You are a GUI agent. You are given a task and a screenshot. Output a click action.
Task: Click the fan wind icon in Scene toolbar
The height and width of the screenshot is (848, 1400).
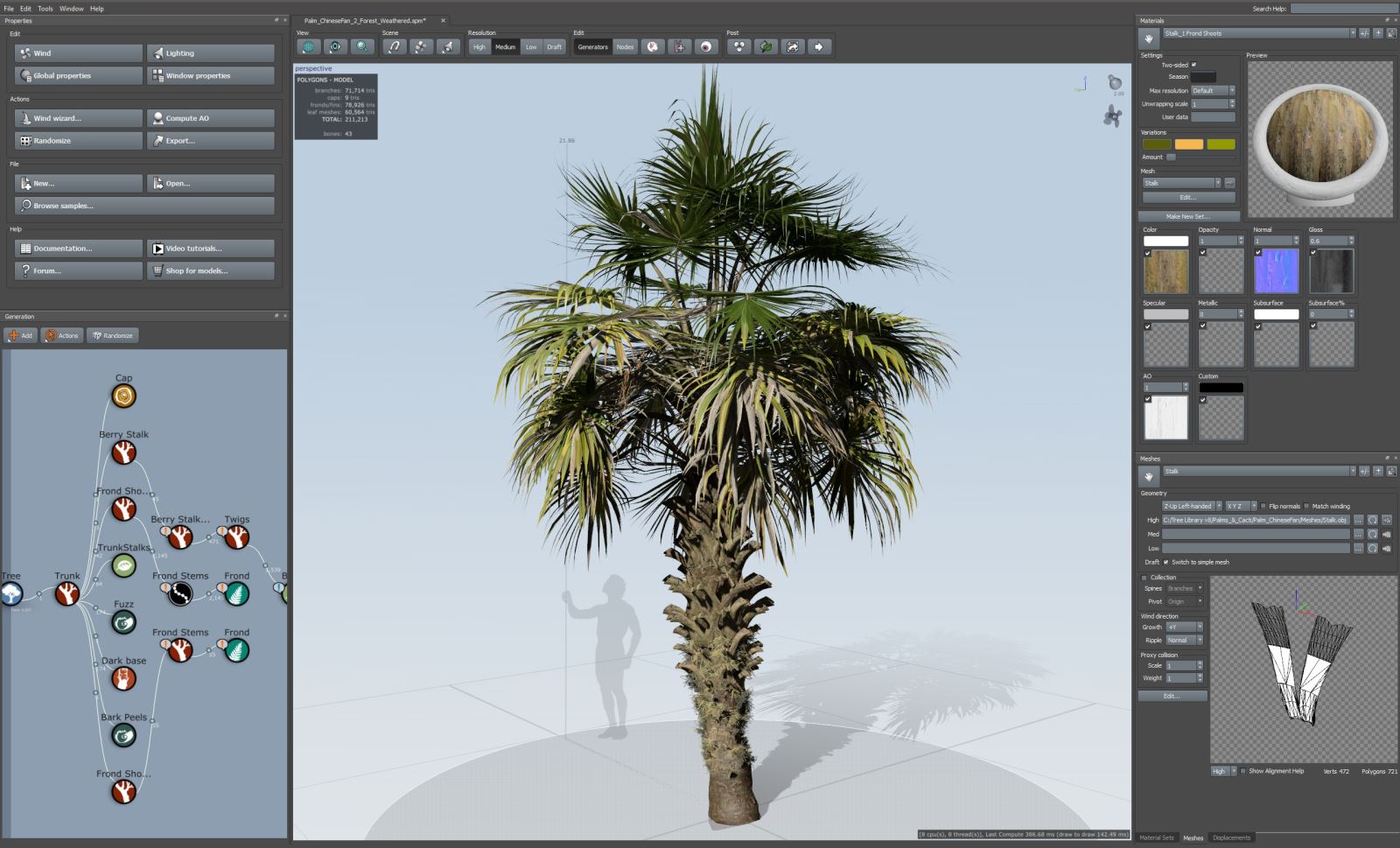pyautogui.click(x=421, y=47)
